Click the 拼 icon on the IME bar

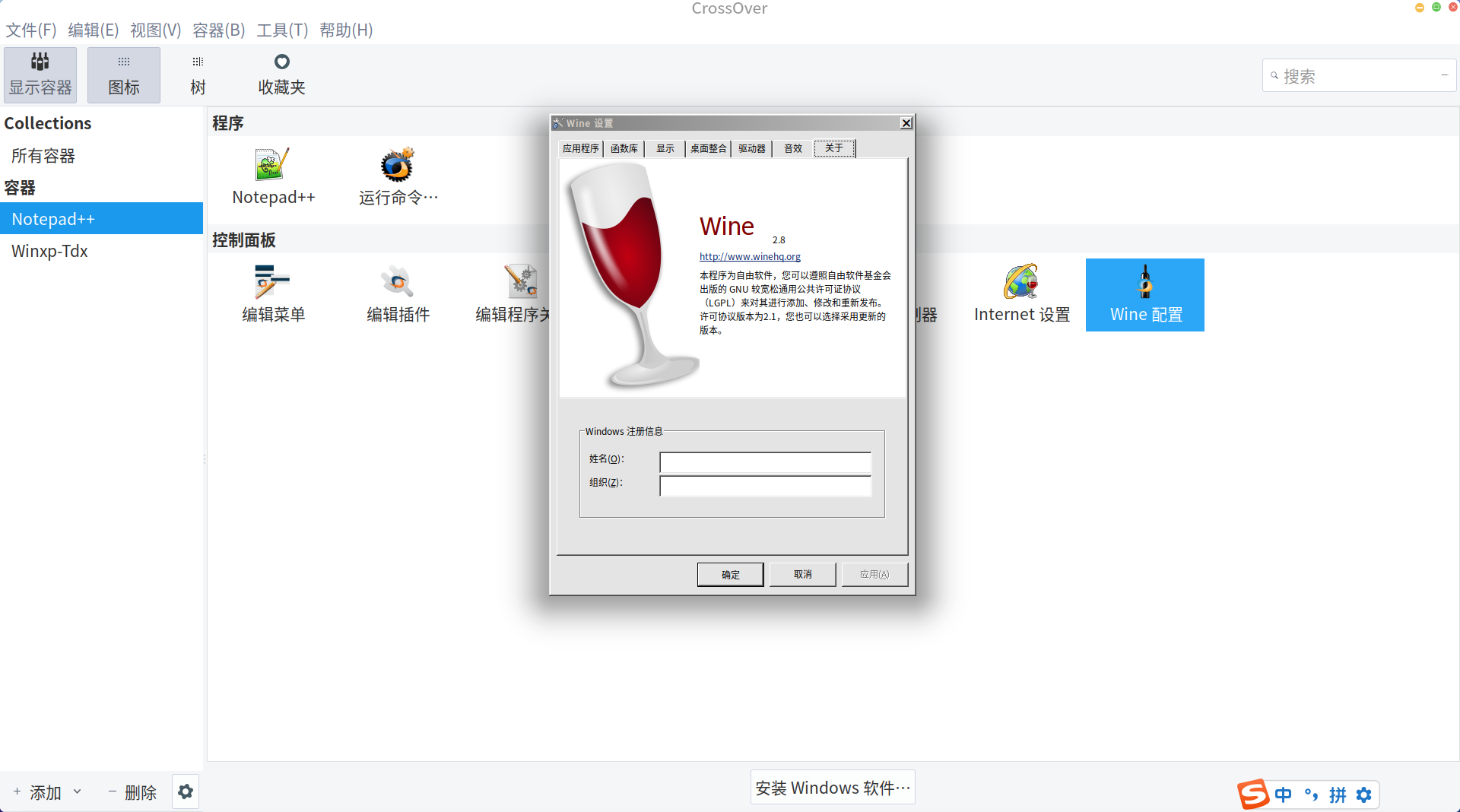coord(1338,795)
